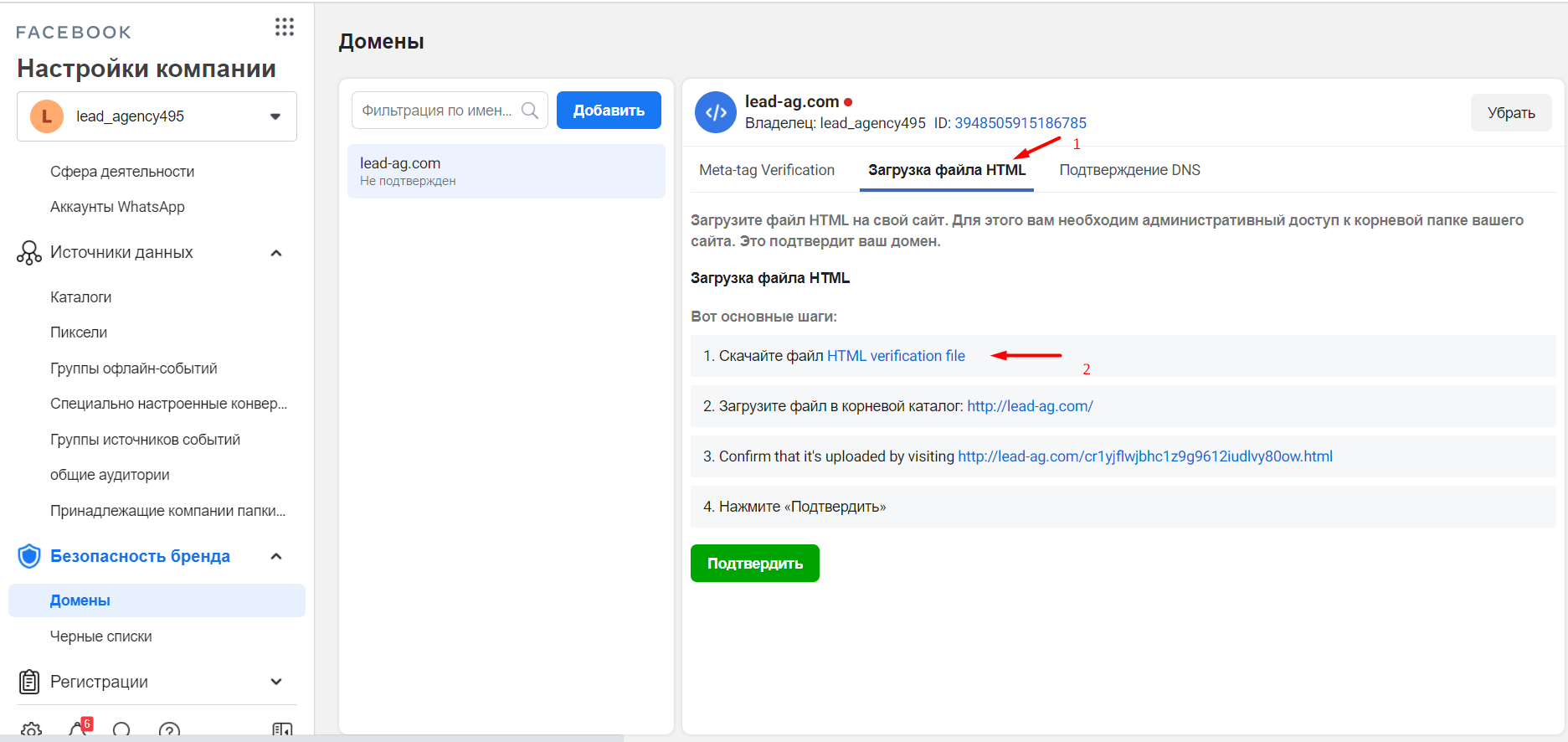The height and width of the screenshot is (742, 1568).
Task: Go to общие аудитории
Action: (x=110, y=475)
